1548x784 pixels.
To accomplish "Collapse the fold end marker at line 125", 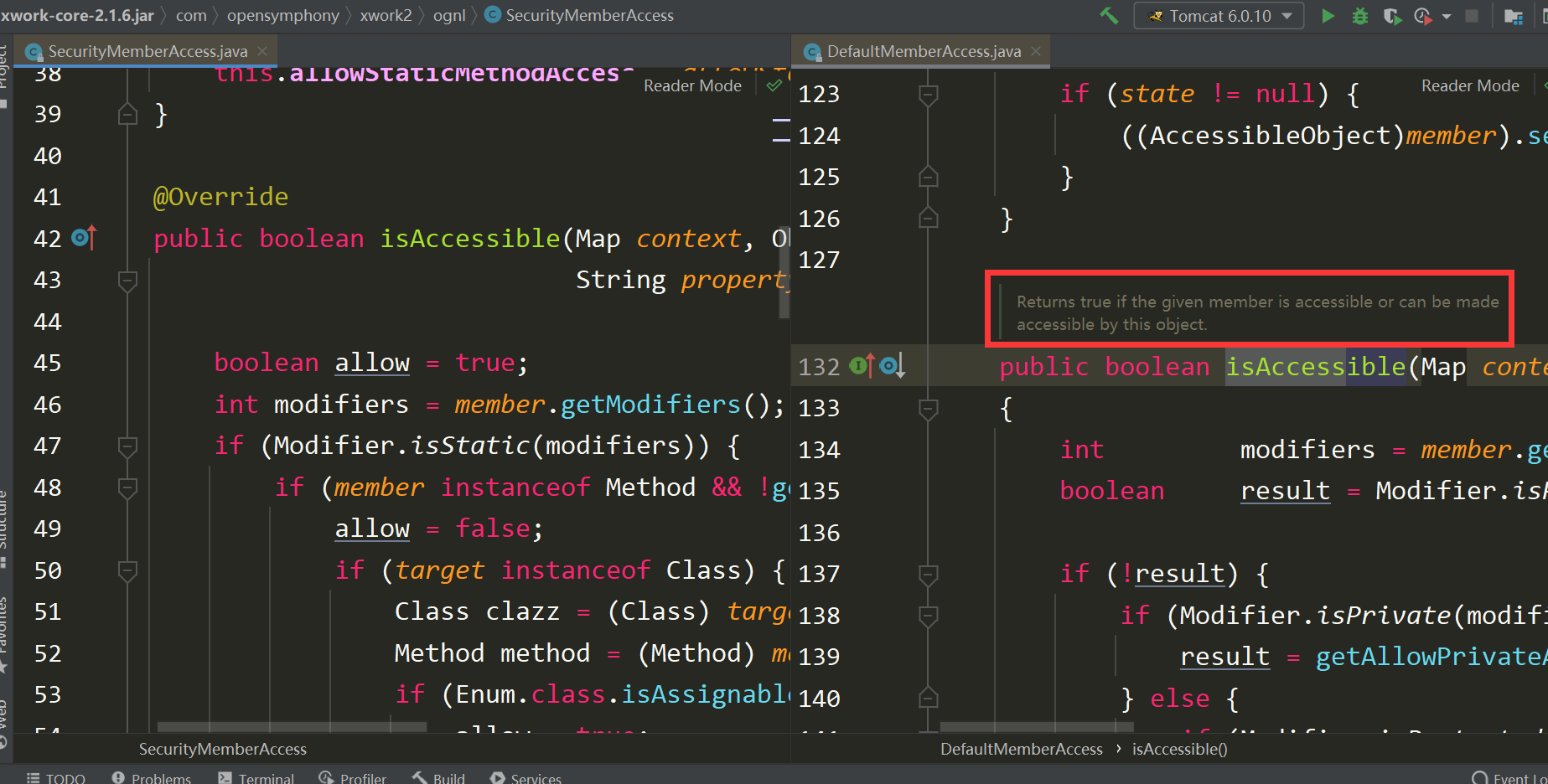I will tap(928, 177).
